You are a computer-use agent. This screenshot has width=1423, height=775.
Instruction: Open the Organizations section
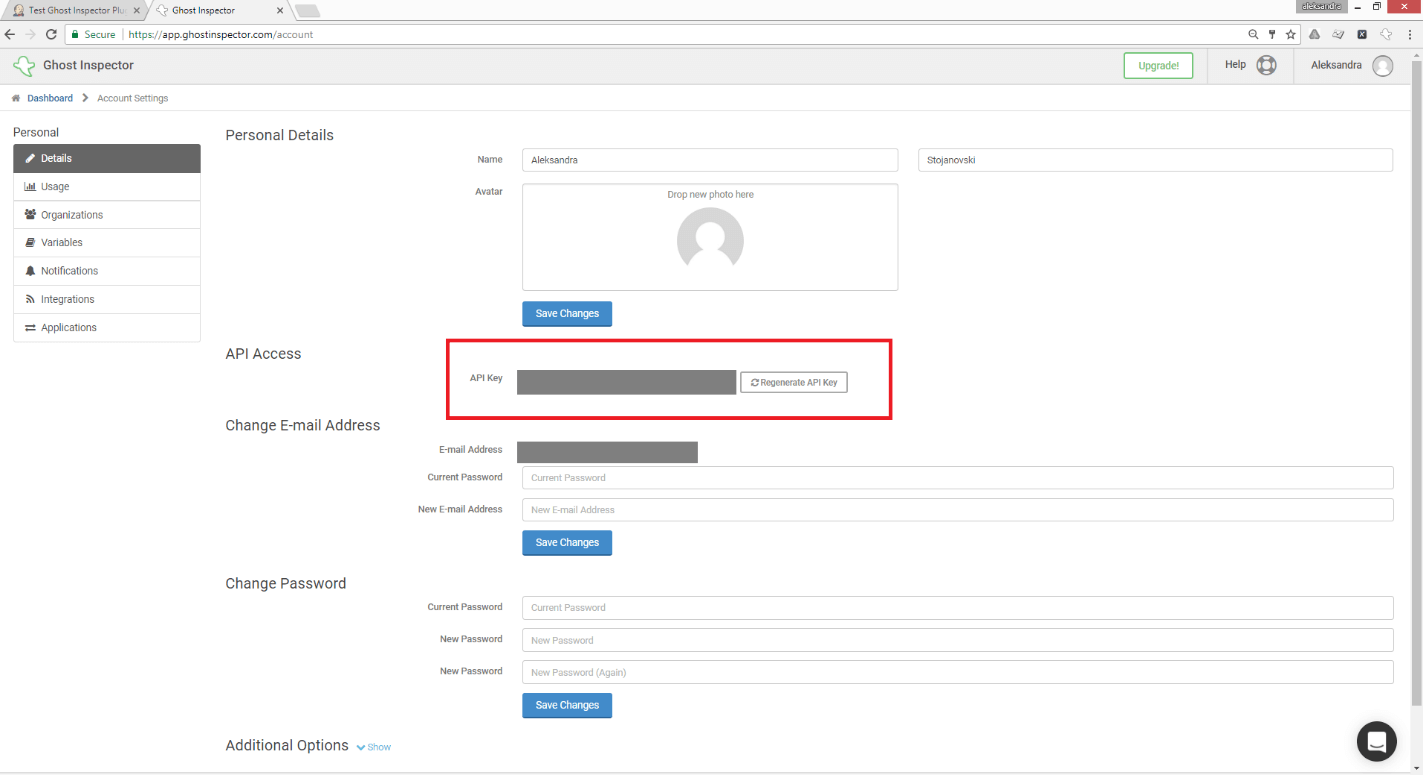[x=107, y=215]
